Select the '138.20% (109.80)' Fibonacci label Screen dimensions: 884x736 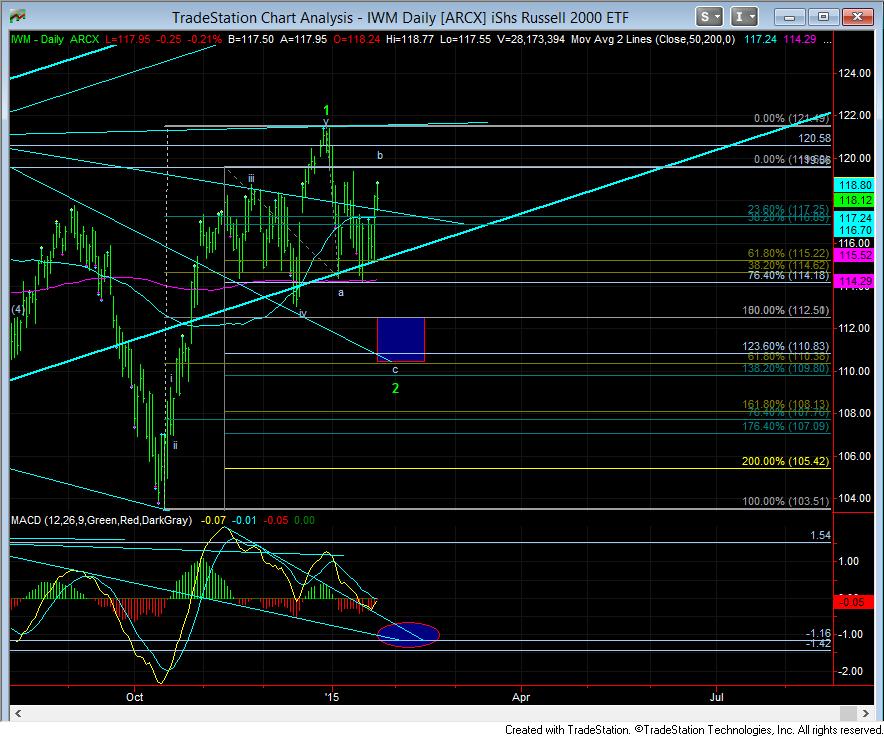point(785,368)
